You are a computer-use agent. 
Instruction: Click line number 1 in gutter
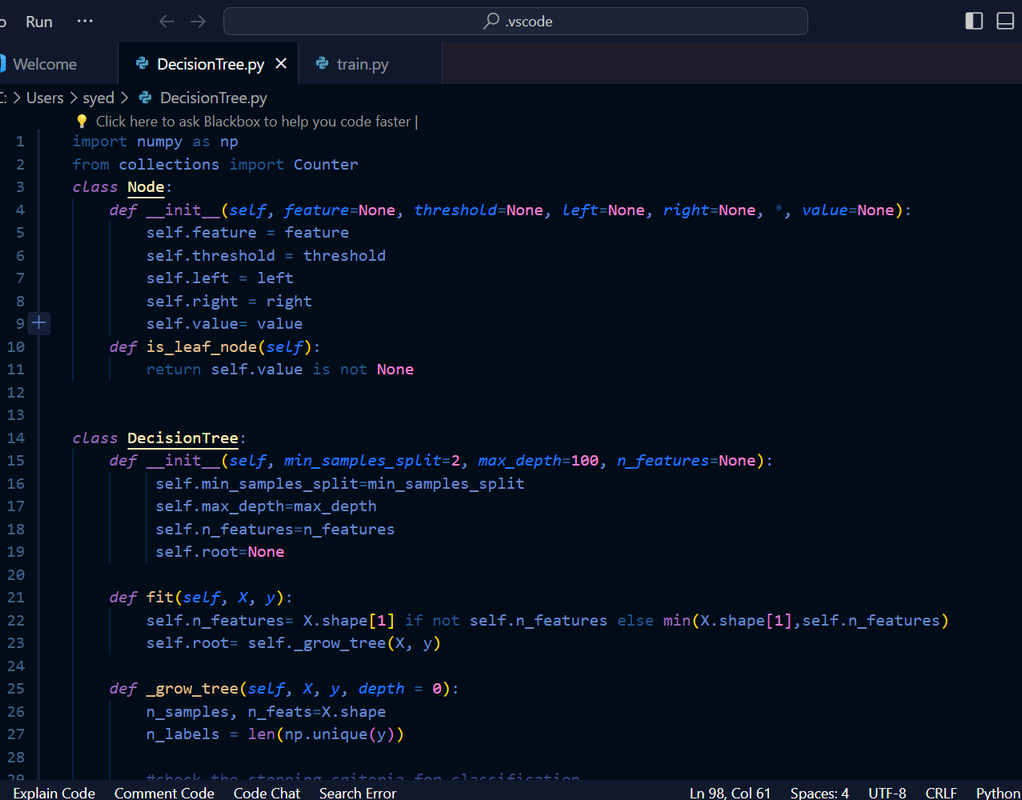pos(20,141)
